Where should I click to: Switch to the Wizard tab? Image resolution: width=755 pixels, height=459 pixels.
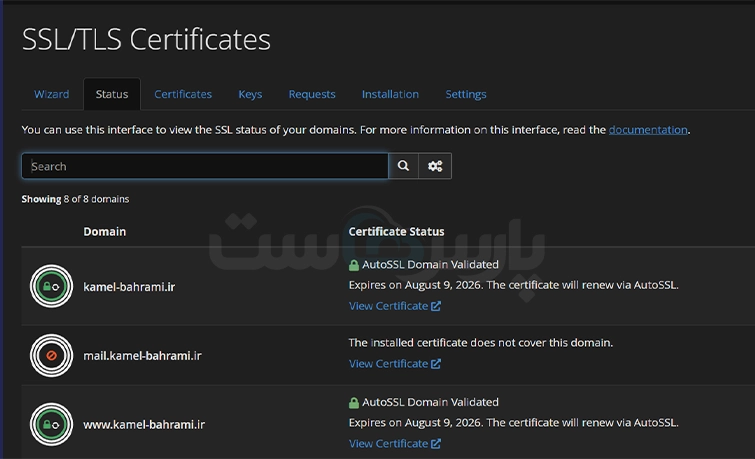[x=52, y=94]
